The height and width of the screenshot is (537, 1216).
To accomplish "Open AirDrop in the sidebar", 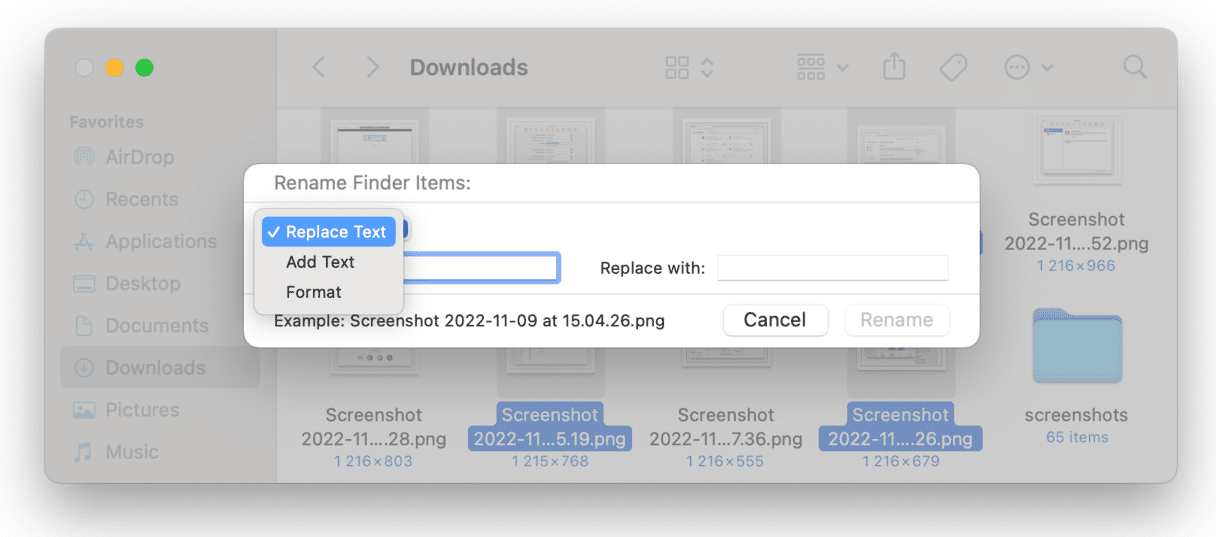I will click(139, 157).
